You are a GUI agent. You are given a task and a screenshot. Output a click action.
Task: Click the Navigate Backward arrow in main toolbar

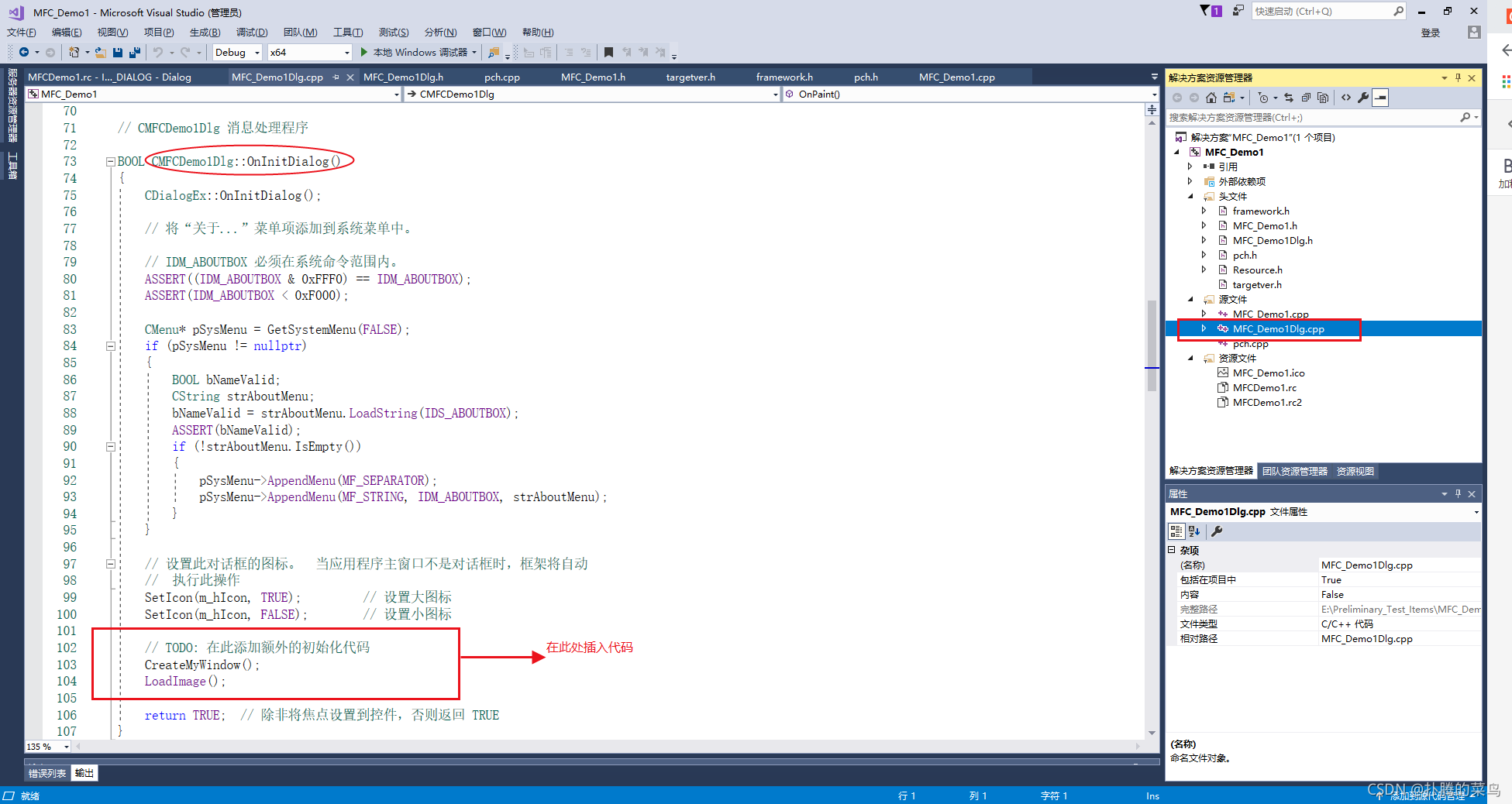tap(24, 52)
